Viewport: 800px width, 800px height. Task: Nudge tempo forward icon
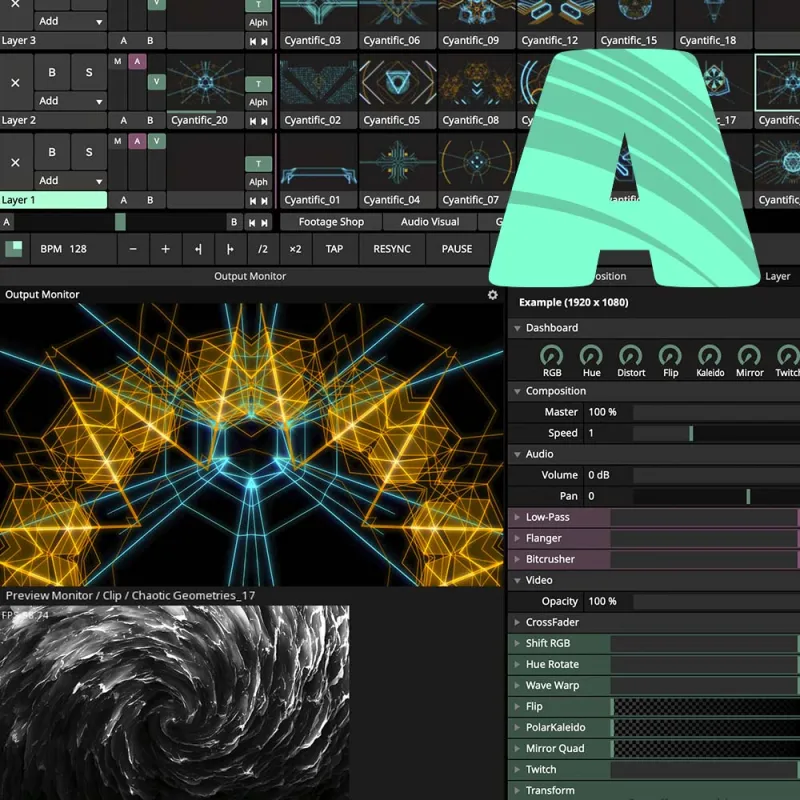click(230, 249)
